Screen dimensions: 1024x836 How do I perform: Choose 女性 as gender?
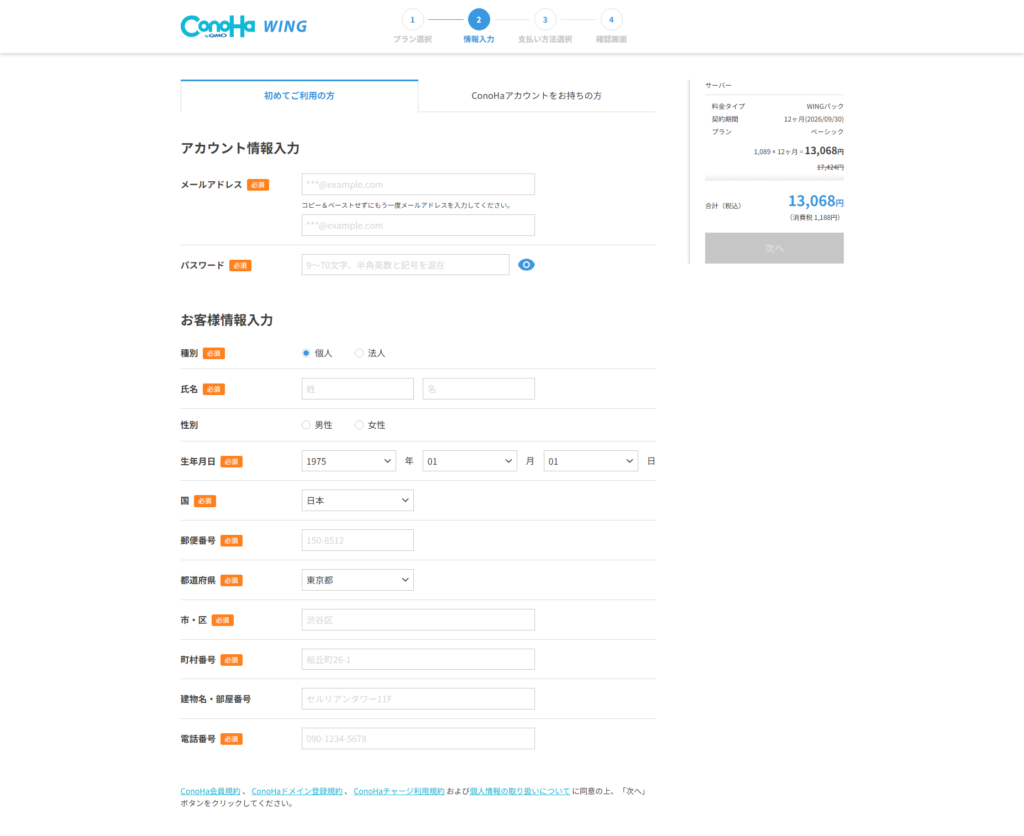(x=358, y=424)
